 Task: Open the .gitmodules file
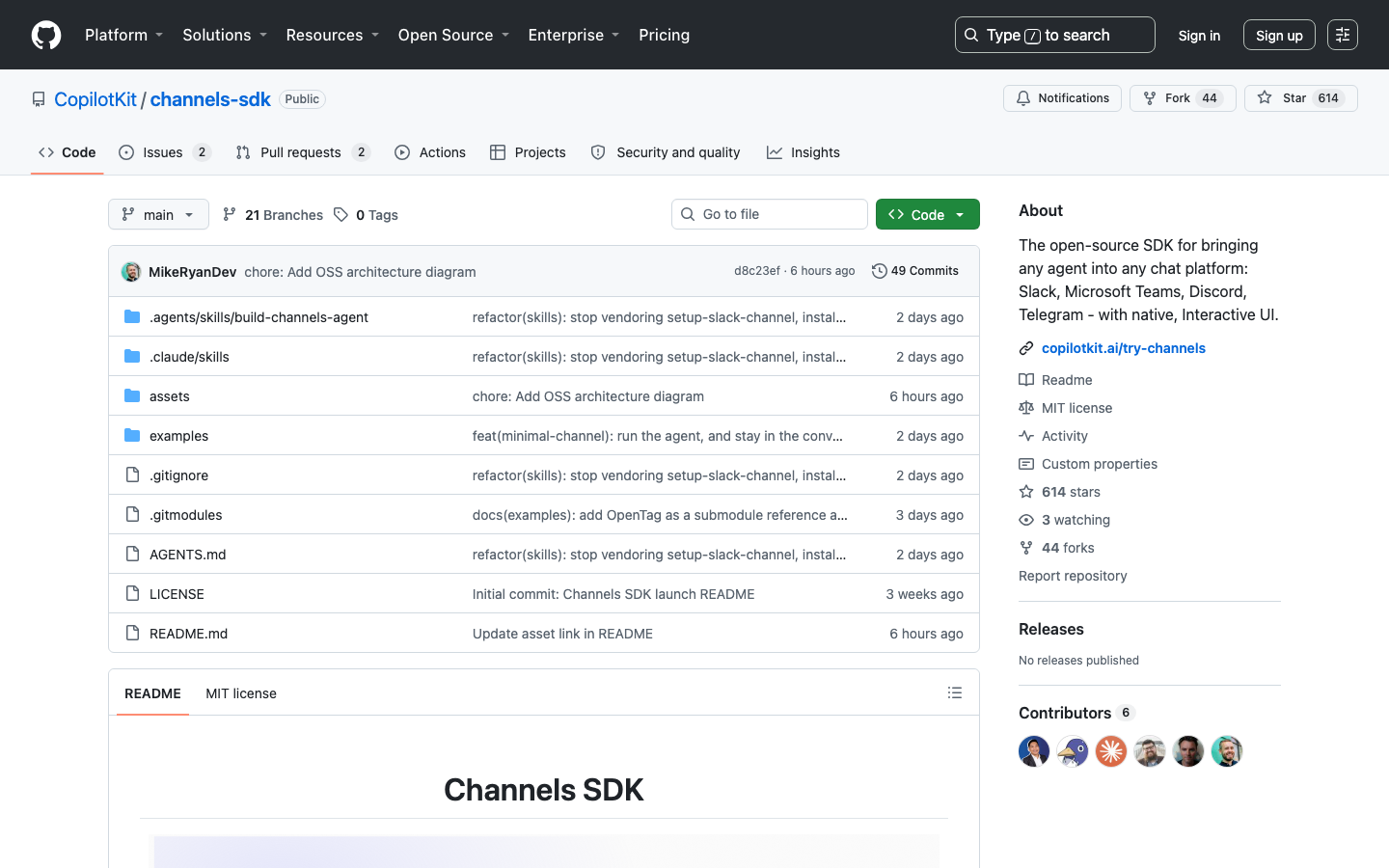[185, 515]
